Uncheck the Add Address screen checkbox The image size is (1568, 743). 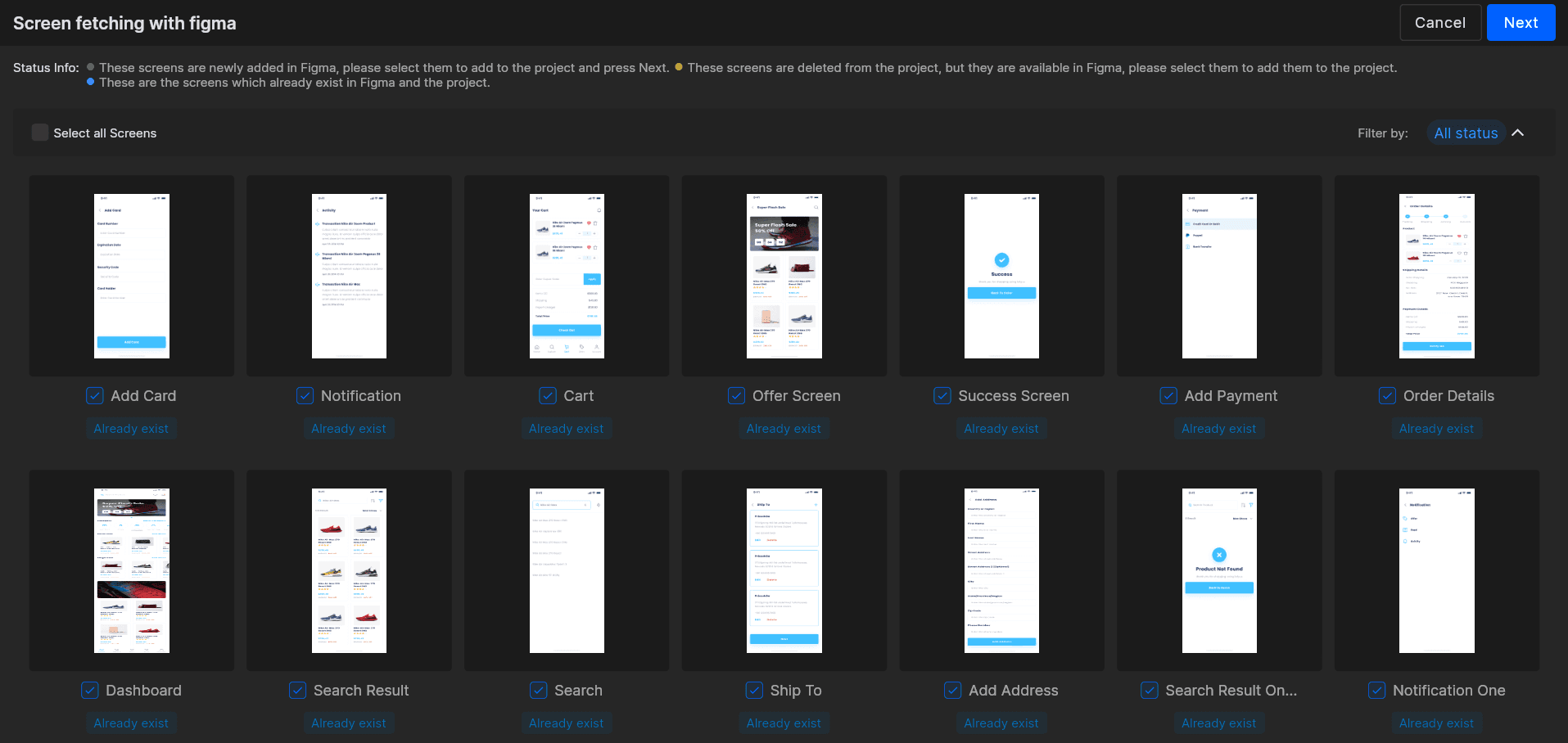(951, 690)
